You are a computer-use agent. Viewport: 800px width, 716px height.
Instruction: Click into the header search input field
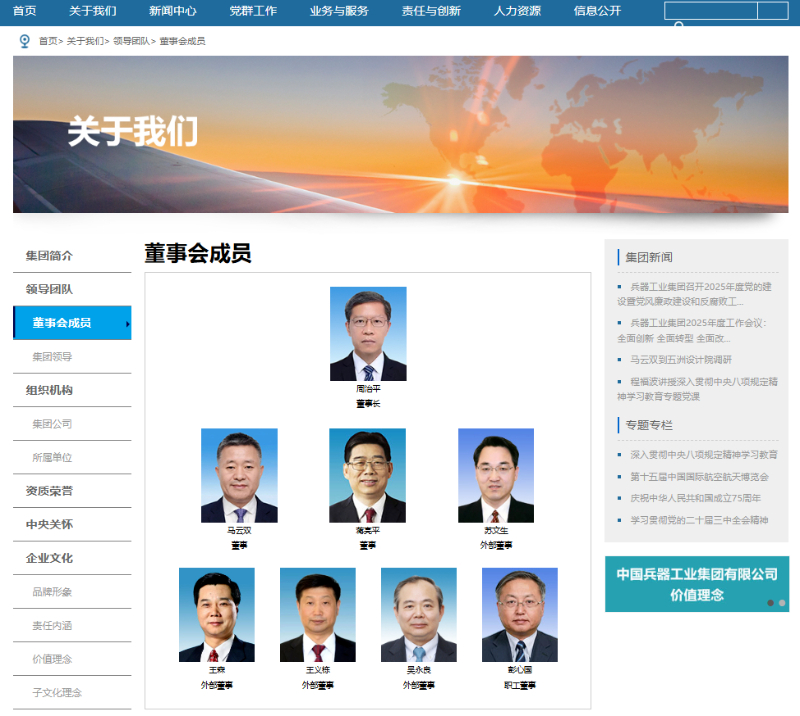click(x=710, y=11)
